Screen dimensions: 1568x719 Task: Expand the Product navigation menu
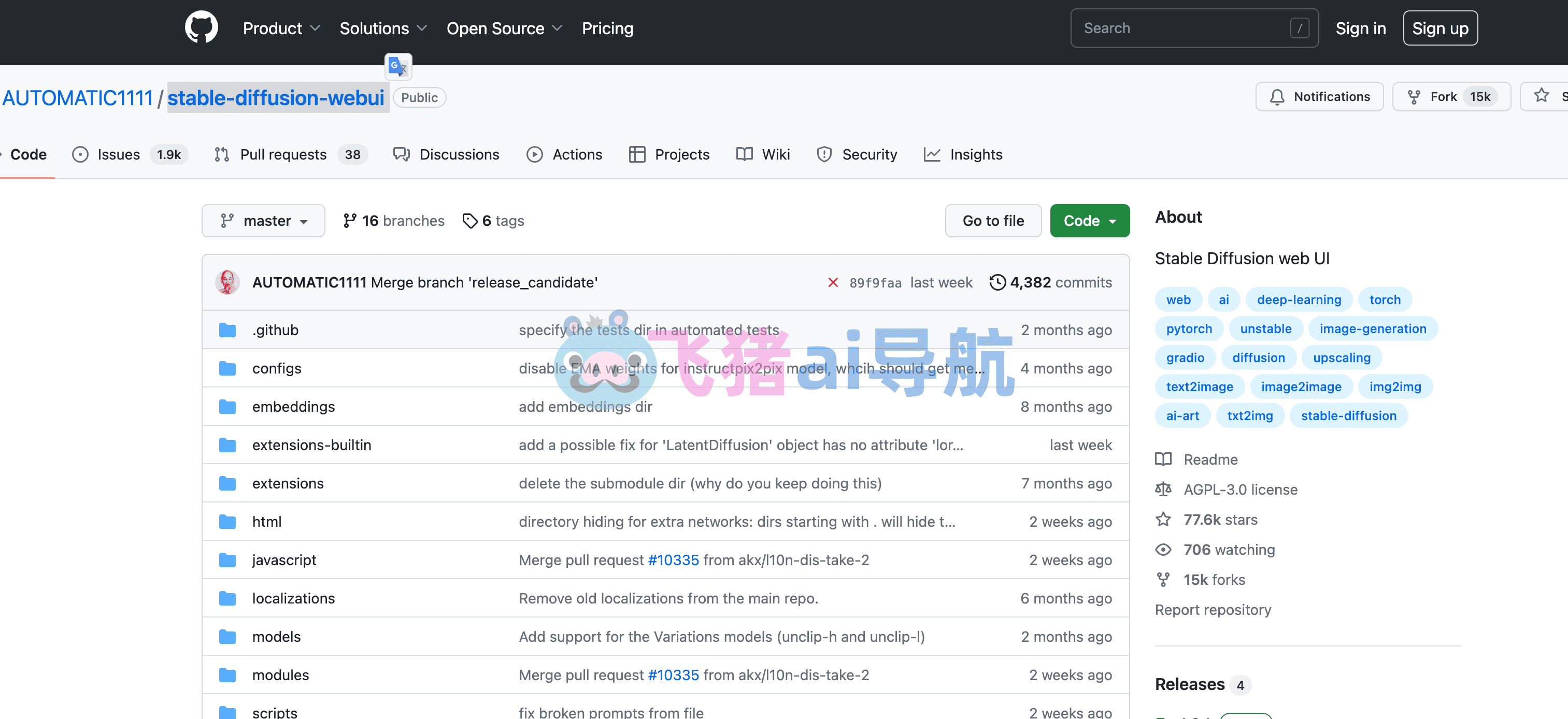281,28
